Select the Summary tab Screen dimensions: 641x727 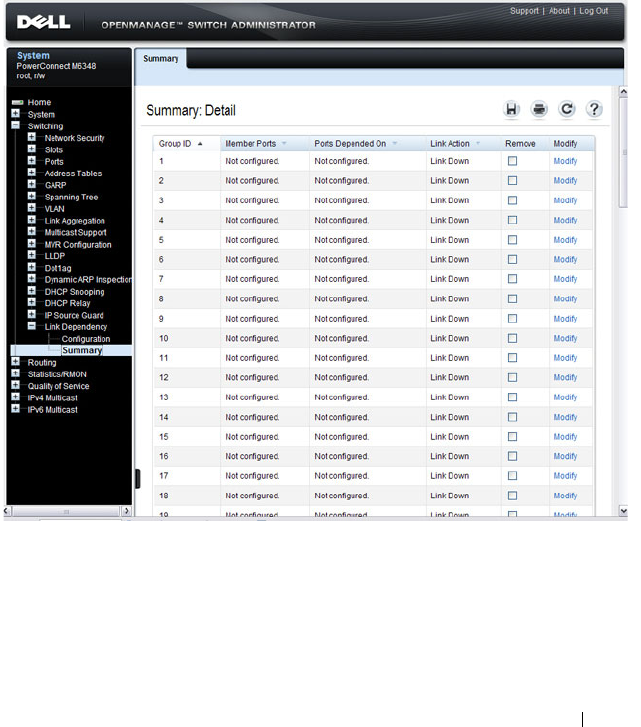[161, 58]
